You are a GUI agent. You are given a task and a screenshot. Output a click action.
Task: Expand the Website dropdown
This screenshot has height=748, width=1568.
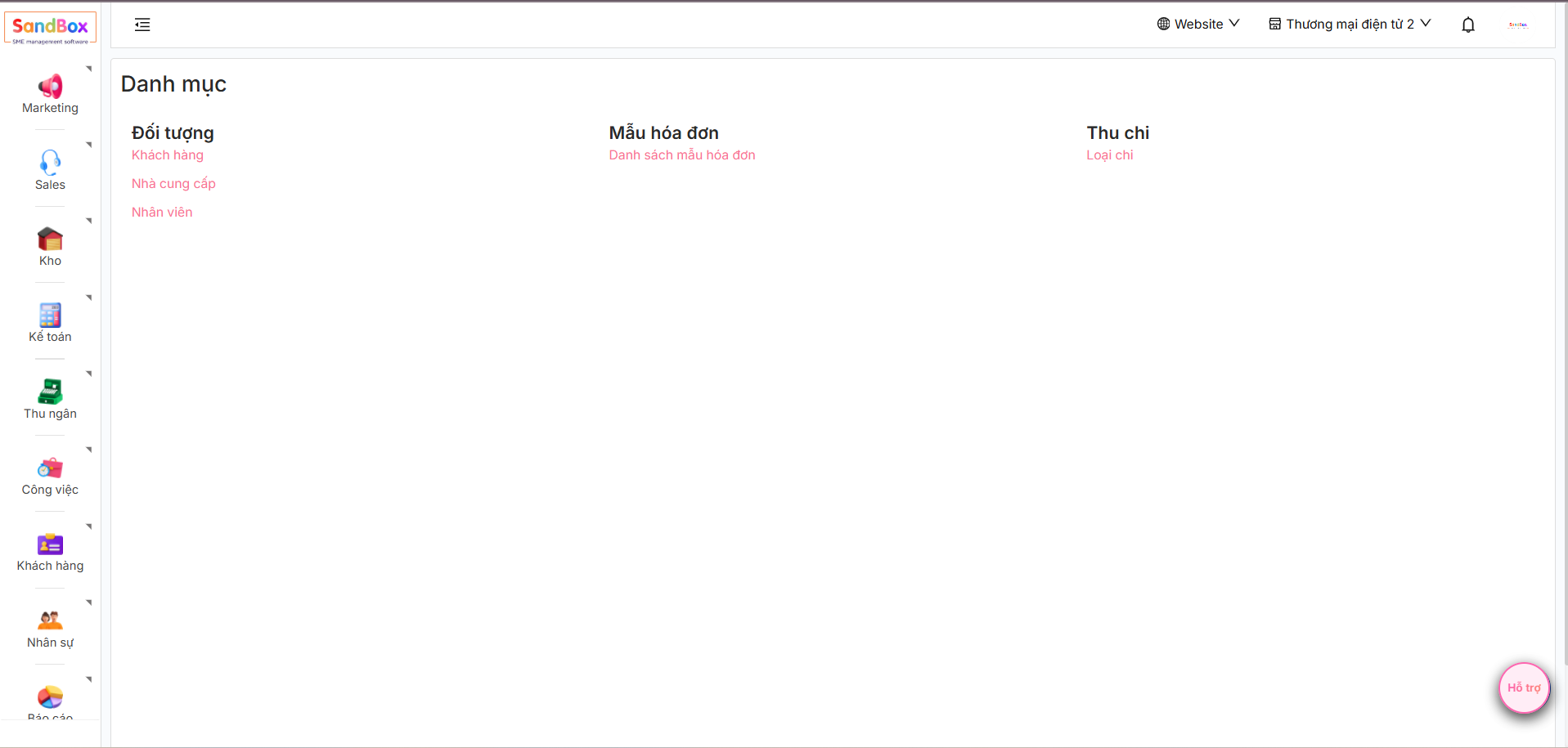1198,25
